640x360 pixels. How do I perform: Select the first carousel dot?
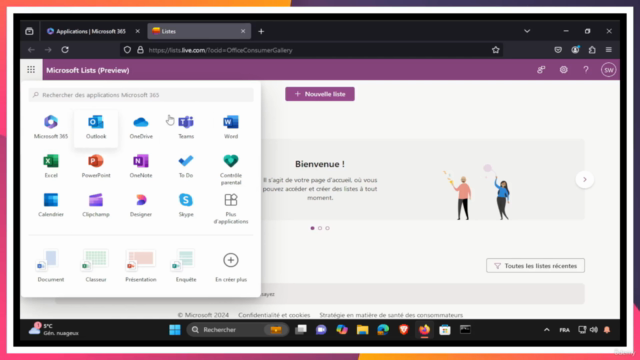point(313,228)
